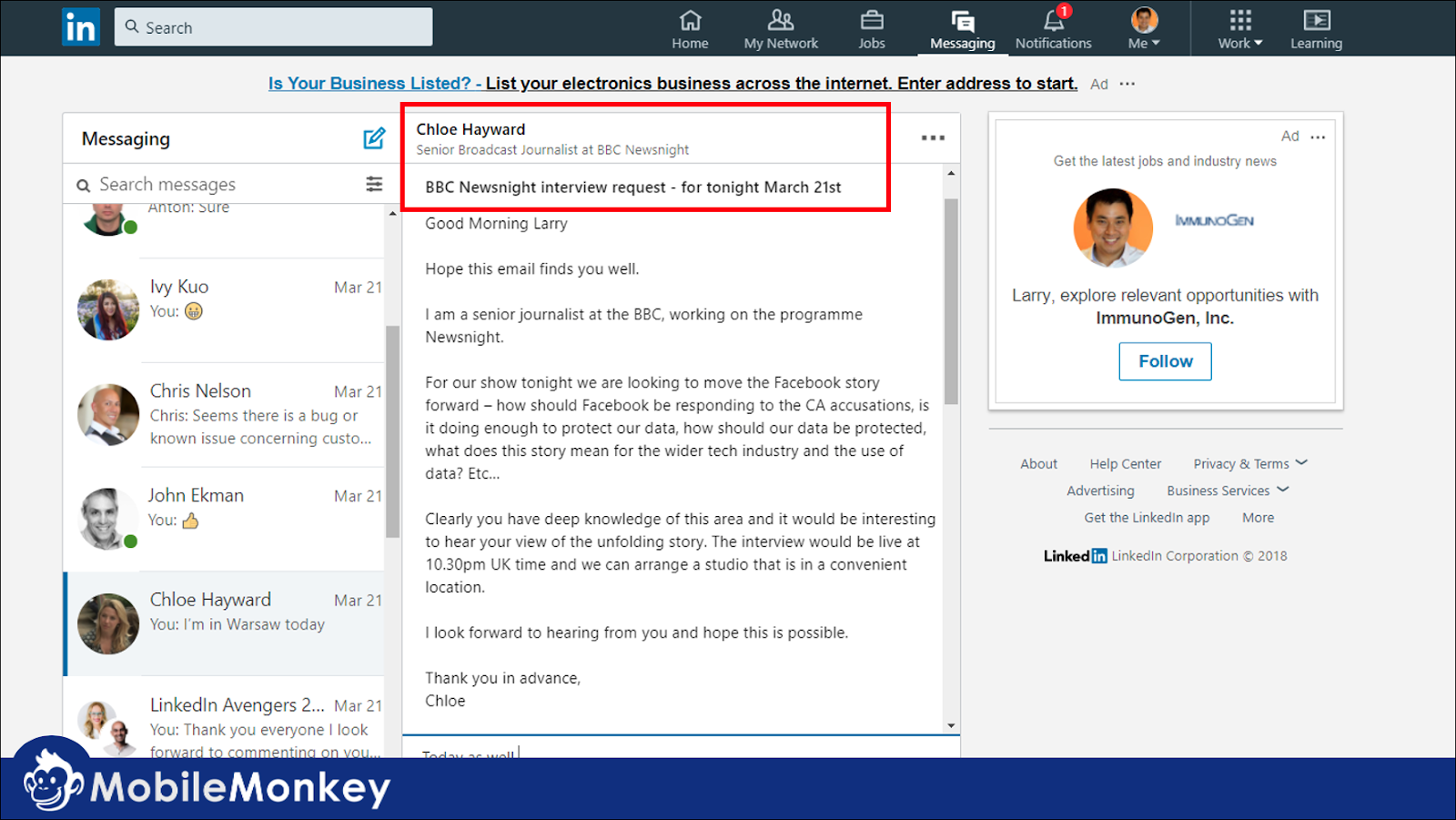The height and width of the screenshot is (820, 1456).
Task: Open the More footer link
Action: pyautogui.click(x=1259, y=518)
